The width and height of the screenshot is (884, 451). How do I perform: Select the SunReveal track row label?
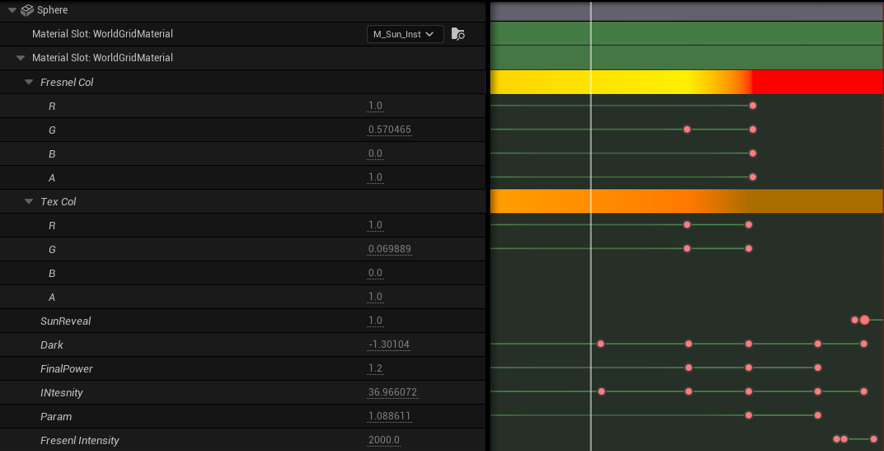[x=65, y=321]
